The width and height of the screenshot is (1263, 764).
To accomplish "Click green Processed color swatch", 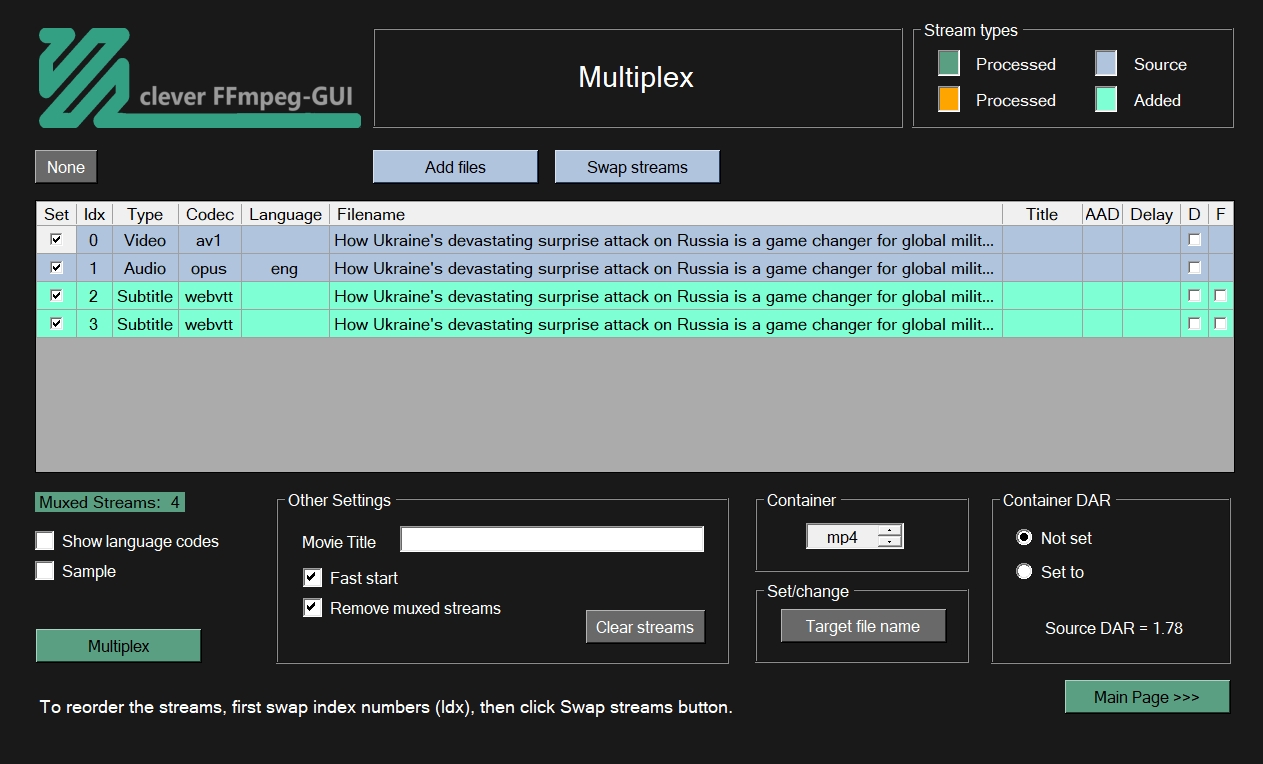I will tap(949, 64).
